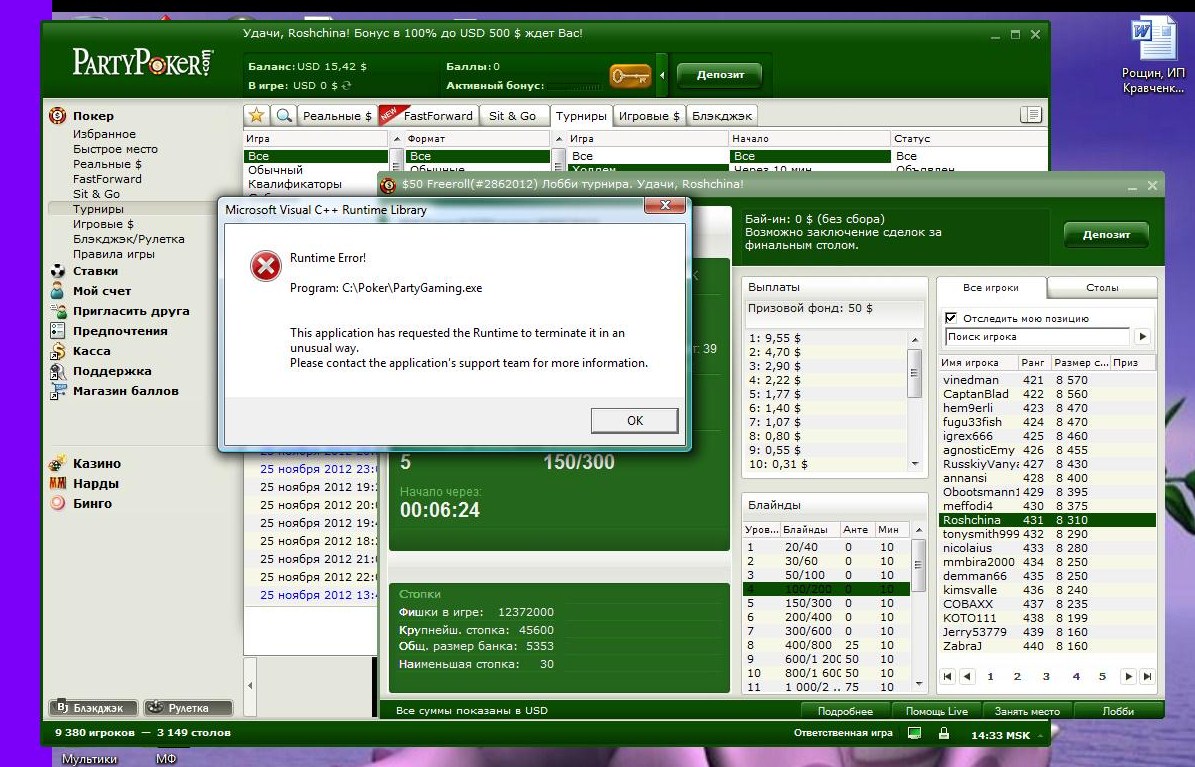1195x767 pixels.
Task: Run player search with arrow button
Action: pos(1142,336)
